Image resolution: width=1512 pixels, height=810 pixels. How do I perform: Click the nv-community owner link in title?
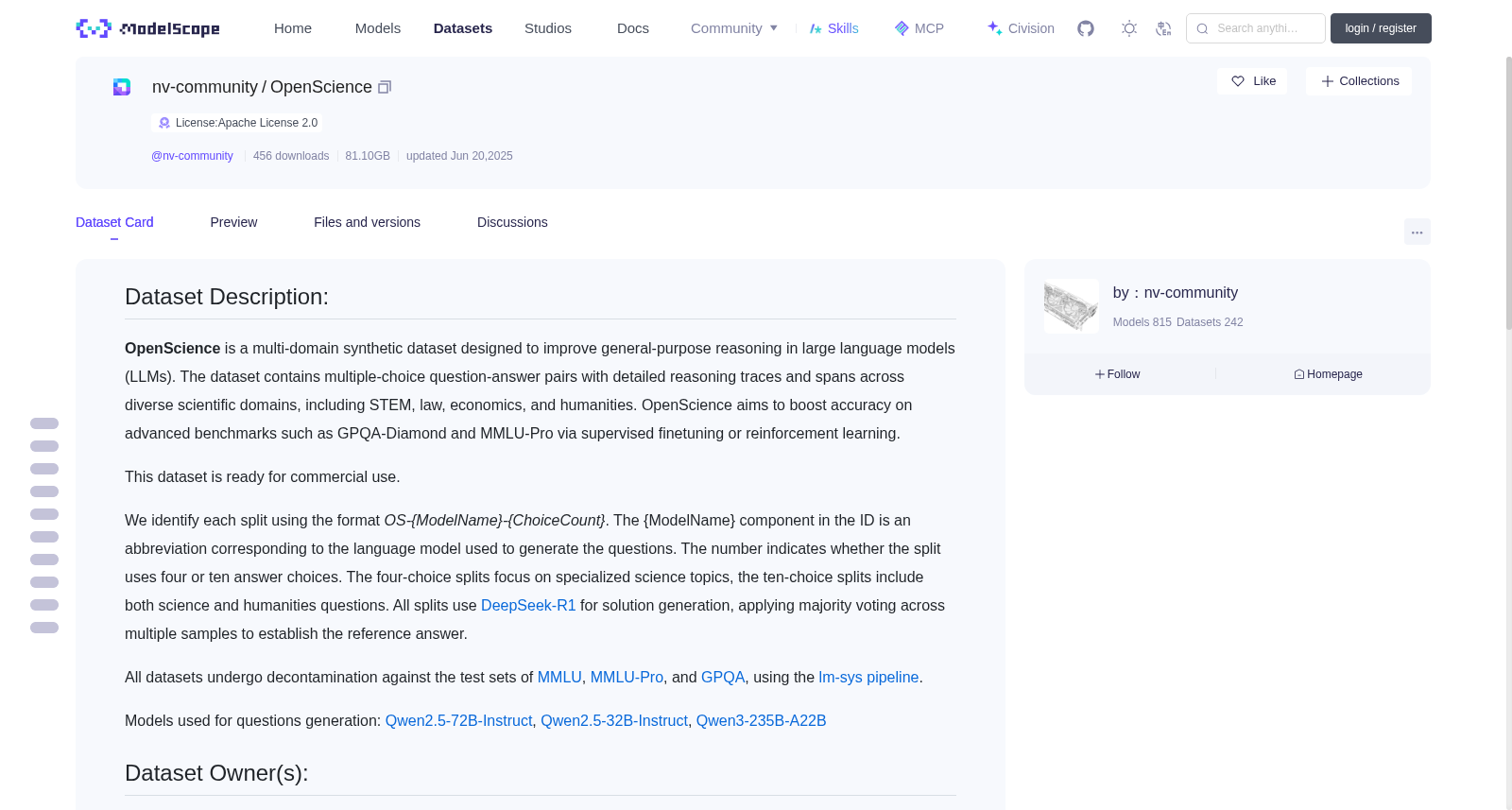[205, 87]
